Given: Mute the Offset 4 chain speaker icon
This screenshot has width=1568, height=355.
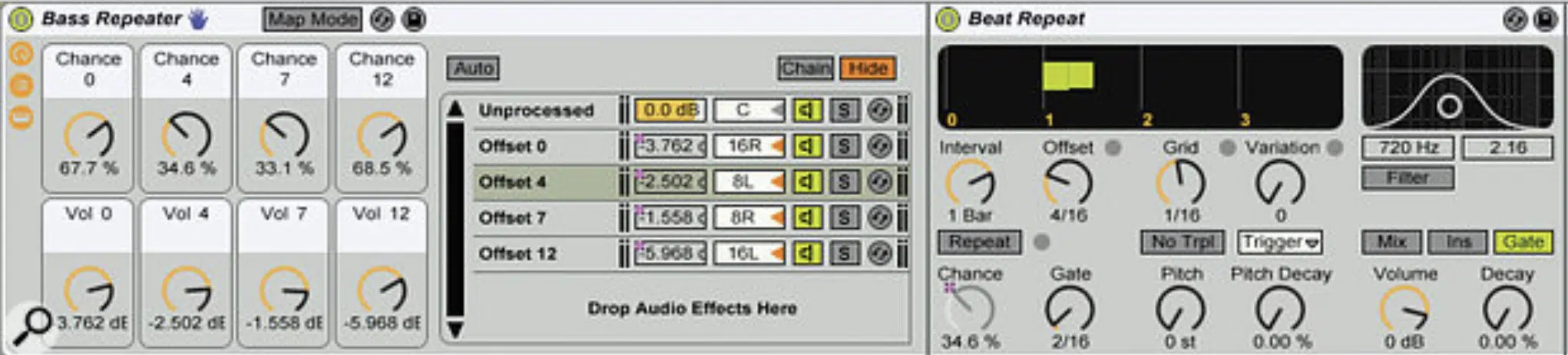Looking at the screenshot, I should coord(806,182).
